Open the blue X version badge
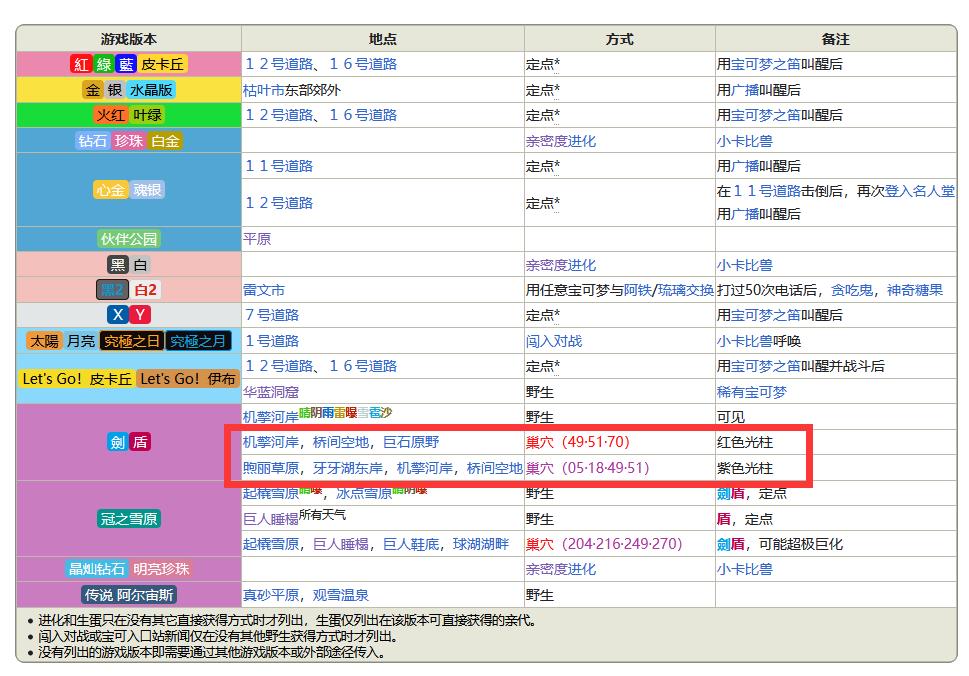This screenshot has width=969, height=676. coord(117,315)
